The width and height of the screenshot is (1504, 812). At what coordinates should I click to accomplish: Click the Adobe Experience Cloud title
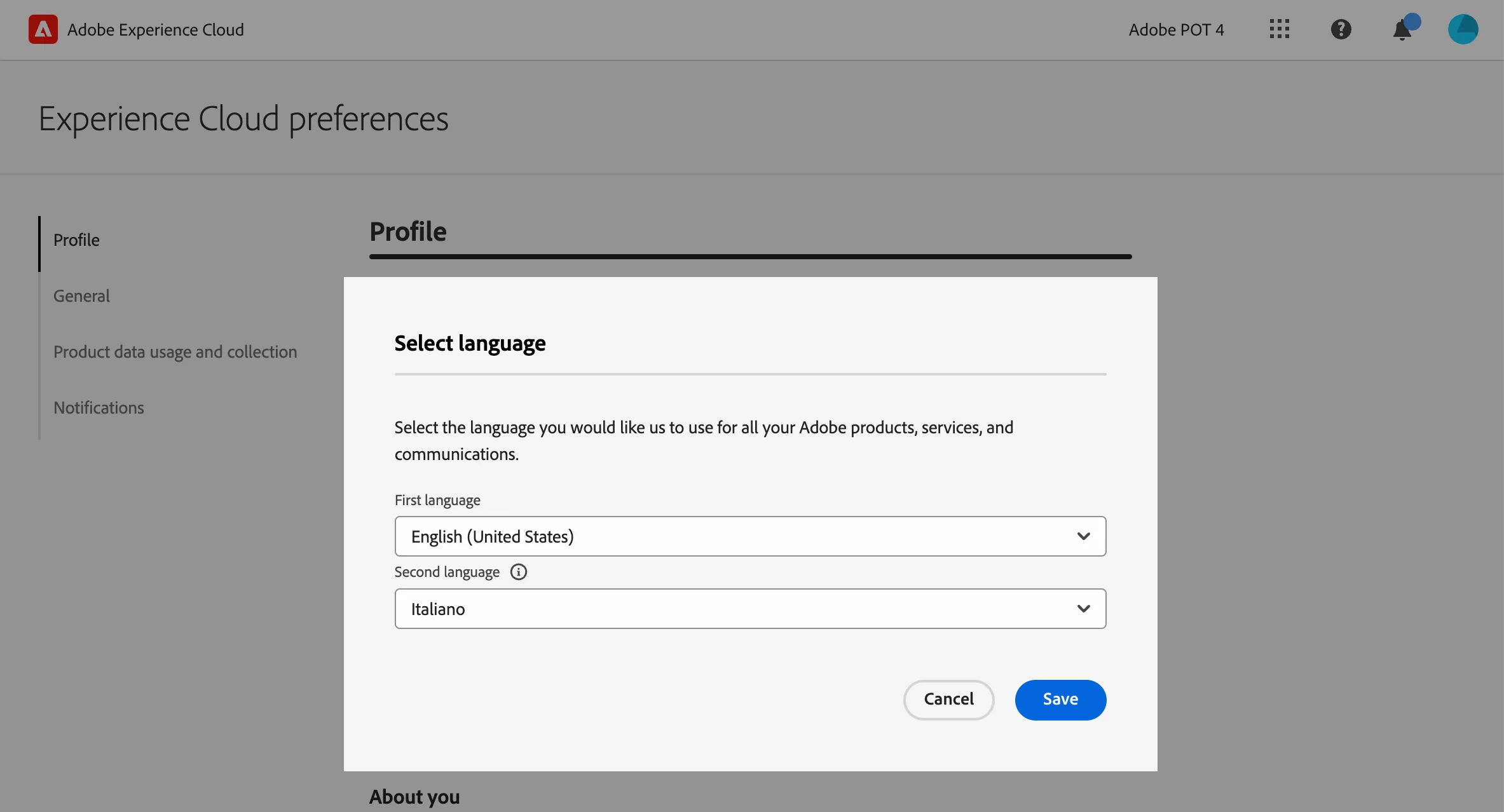156,30
